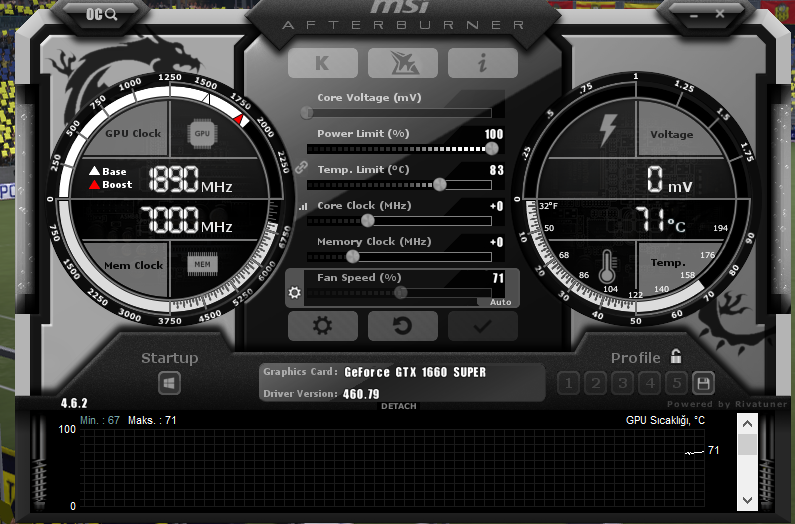This screenshot has height=524, width=795.
Task: Click the Memory Clock slider handle
Action: pos(352,256)
